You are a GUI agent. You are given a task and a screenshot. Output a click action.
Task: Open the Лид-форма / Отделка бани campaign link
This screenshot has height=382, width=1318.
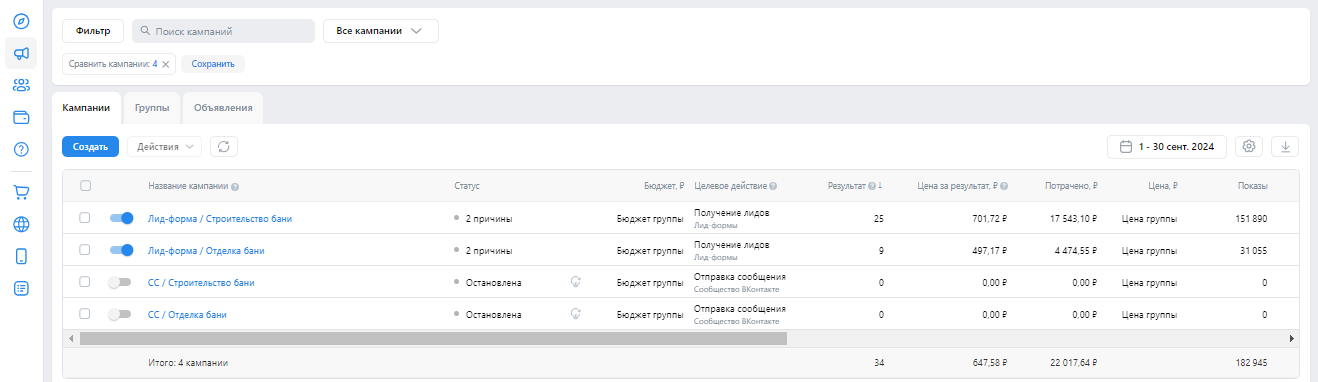tap(206, 250)
